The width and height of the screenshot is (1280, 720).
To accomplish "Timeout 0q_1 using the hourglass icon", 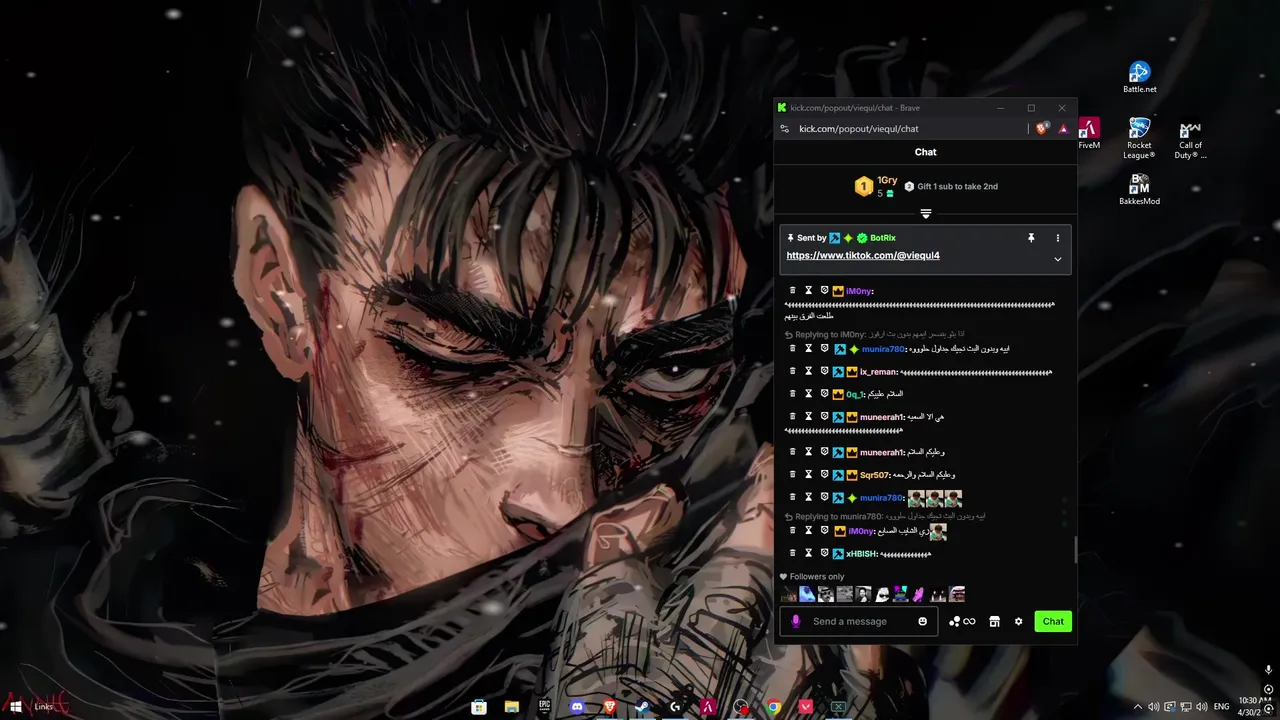I will pos(809,394).
